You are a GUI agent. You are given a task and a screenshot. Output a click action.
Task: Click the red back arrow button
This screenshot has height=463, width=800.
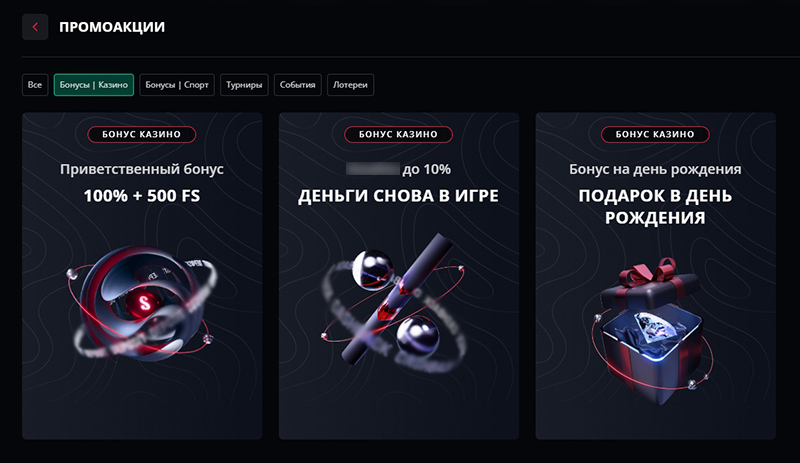(x=35, y=27)
